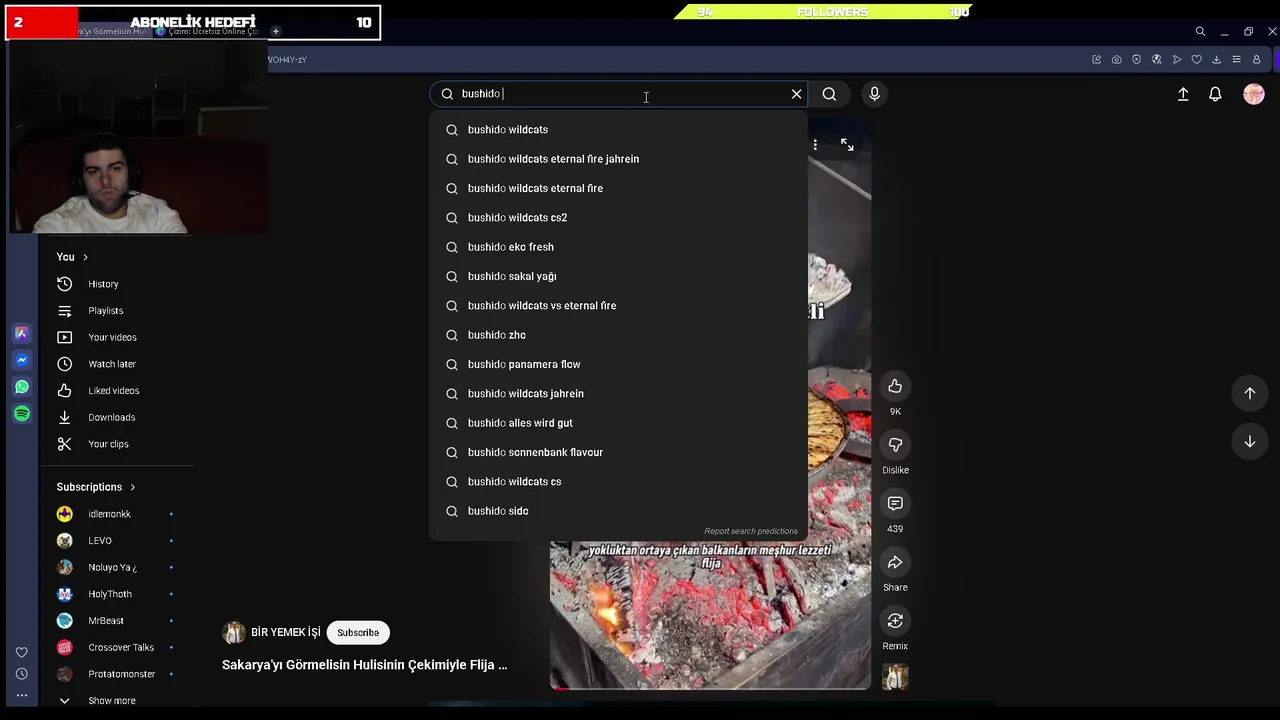Choose suggestion "bushido alles wird gut"

point(618,423)
